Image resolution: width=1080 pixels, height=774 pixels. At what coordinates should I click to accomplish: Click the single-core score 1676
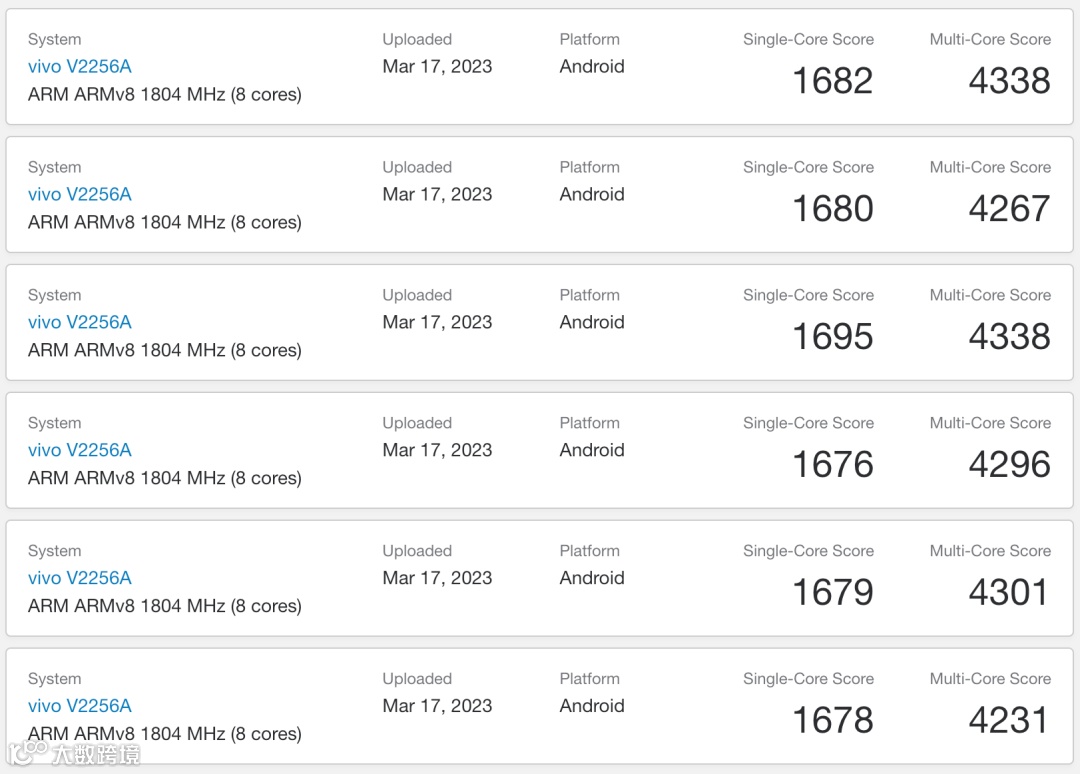(x=832, y=465)
